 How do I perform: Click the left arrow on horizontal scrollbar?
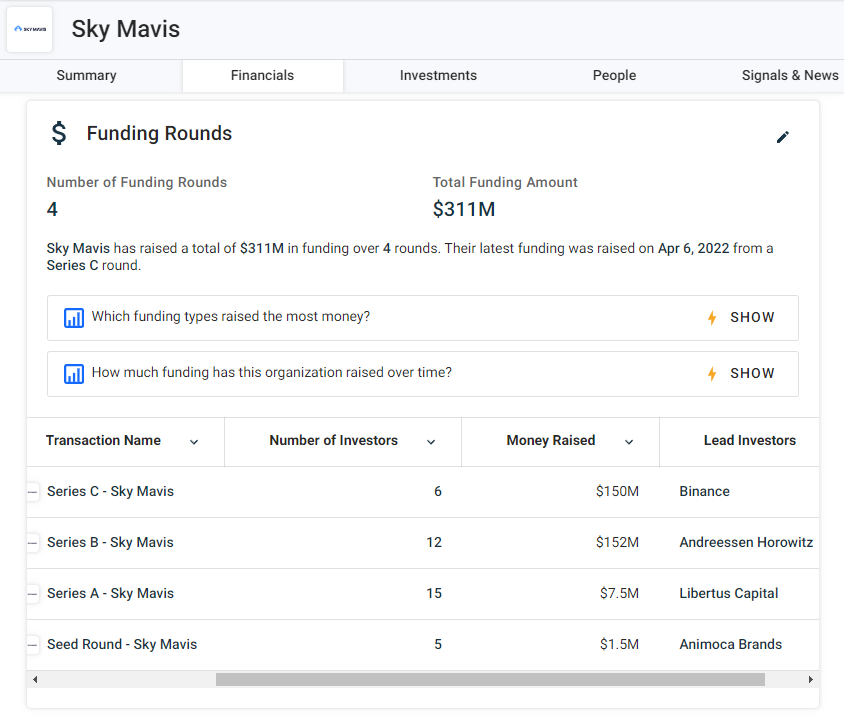(36, 680)
